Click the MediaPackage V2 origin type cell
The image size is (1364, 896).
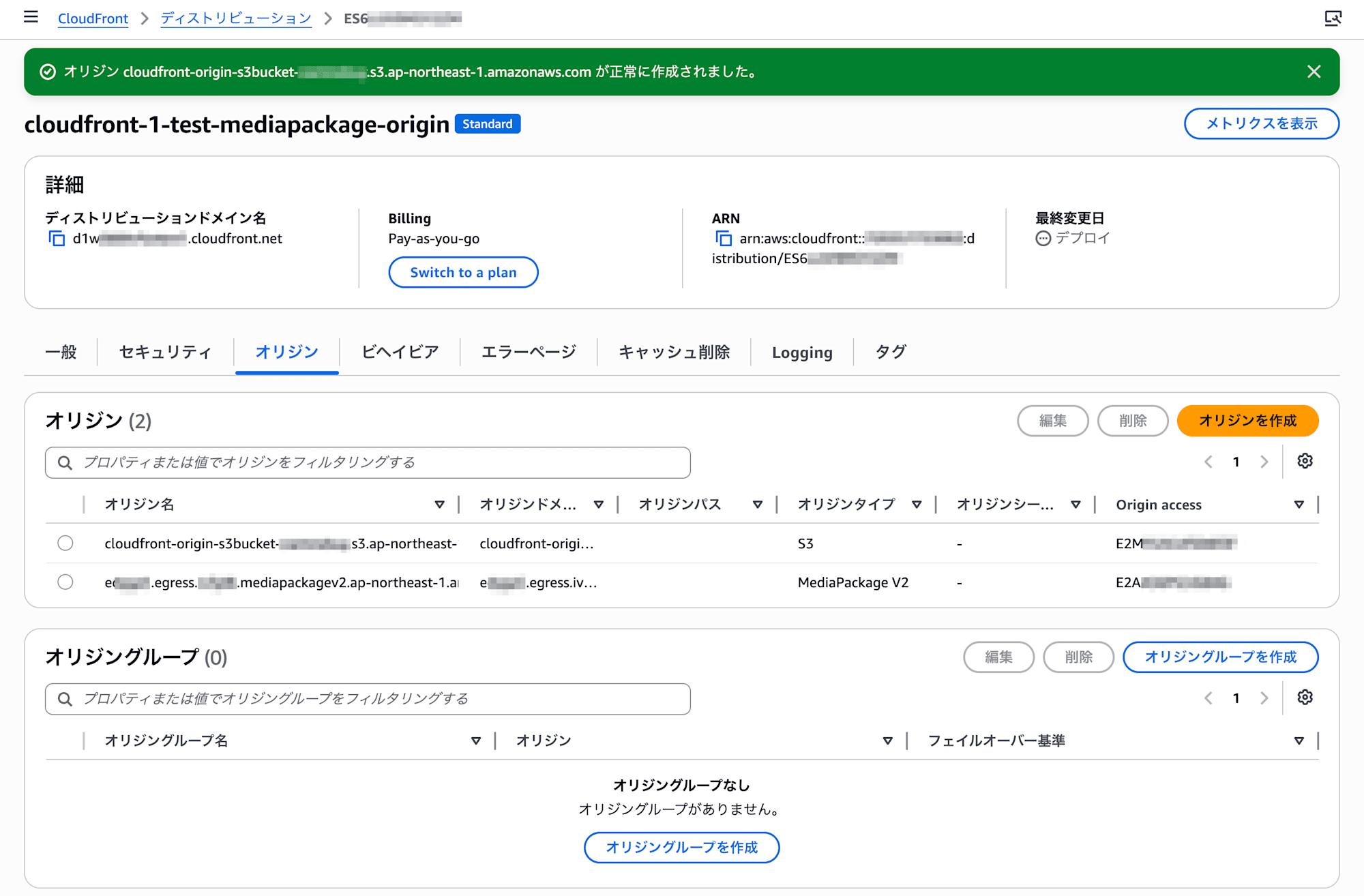coord(853,582)
